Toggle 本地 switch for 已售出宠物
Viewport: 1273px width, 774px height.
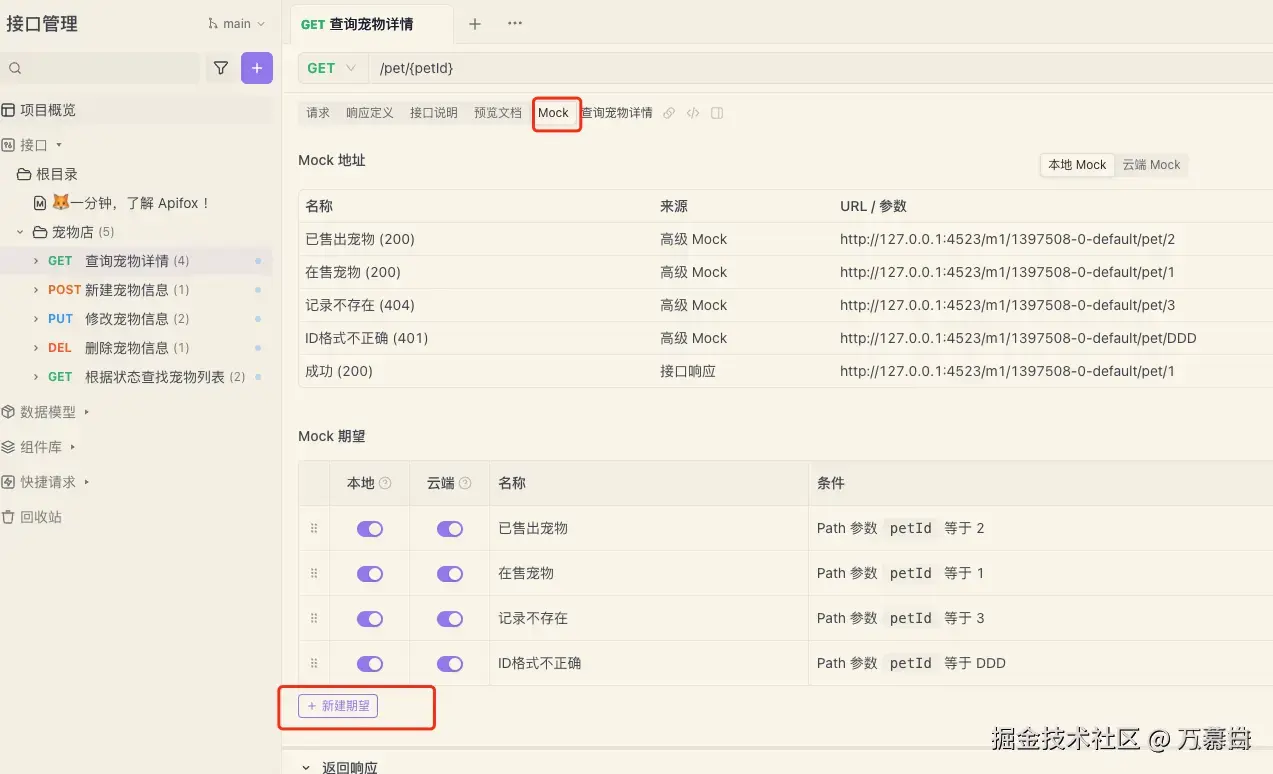[x=370, y=529]
